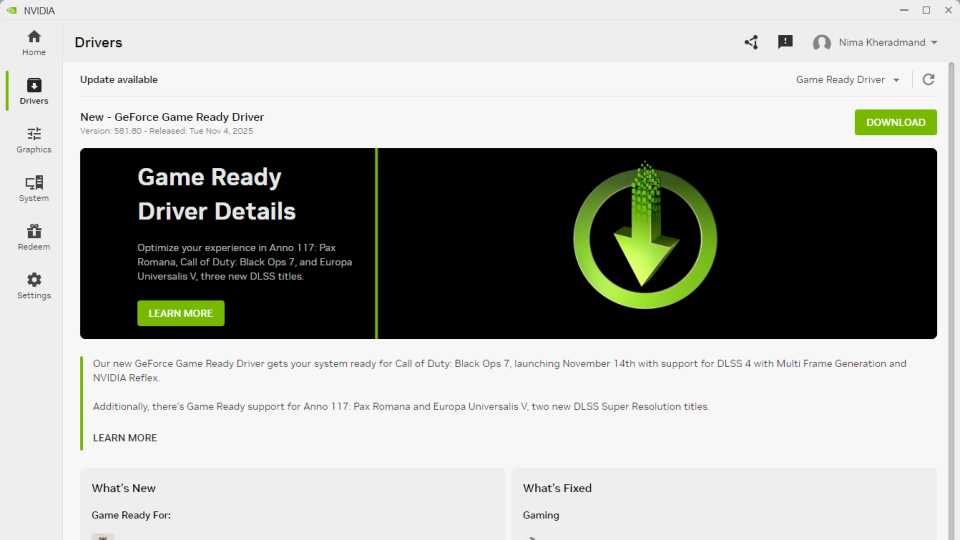Click the user profile avatar
The image size is (960, 540).
[822, 43]
